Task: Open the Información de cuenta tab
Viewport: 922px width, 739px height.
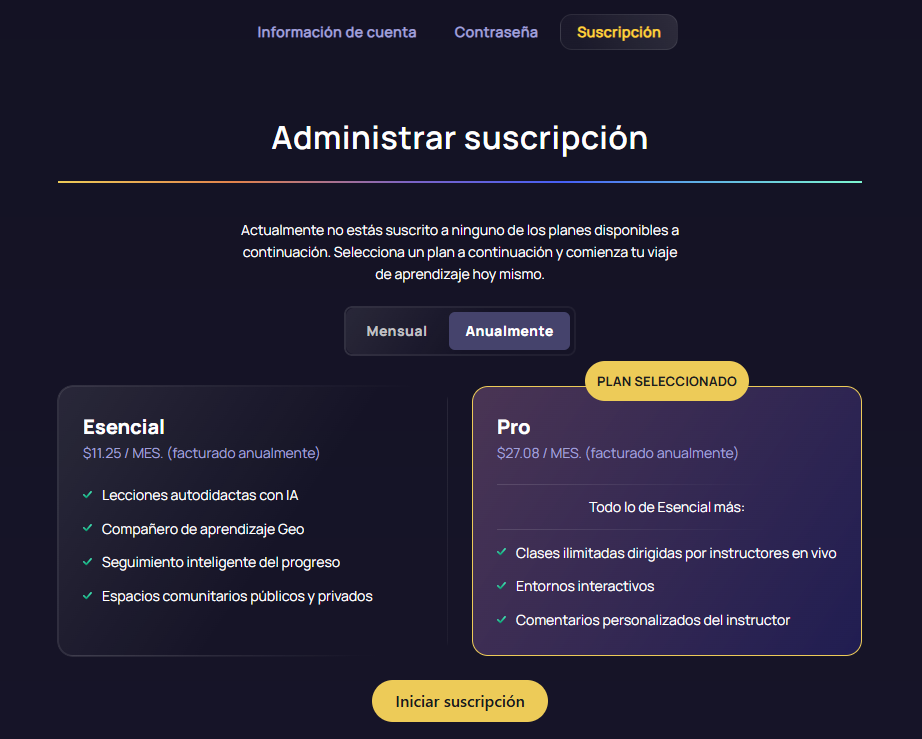Action: (337, 32)
